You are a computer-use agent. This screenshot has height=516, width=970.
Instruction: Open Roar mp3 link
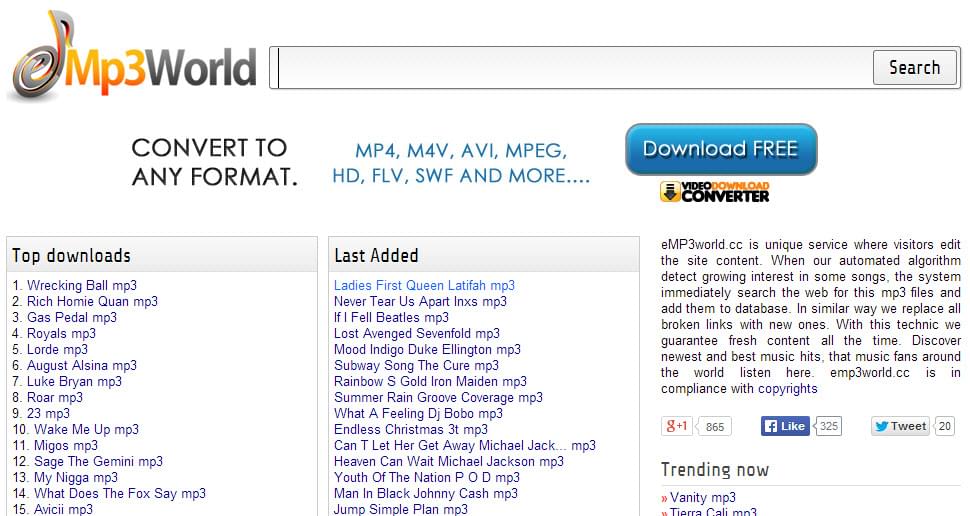point(54,397)
